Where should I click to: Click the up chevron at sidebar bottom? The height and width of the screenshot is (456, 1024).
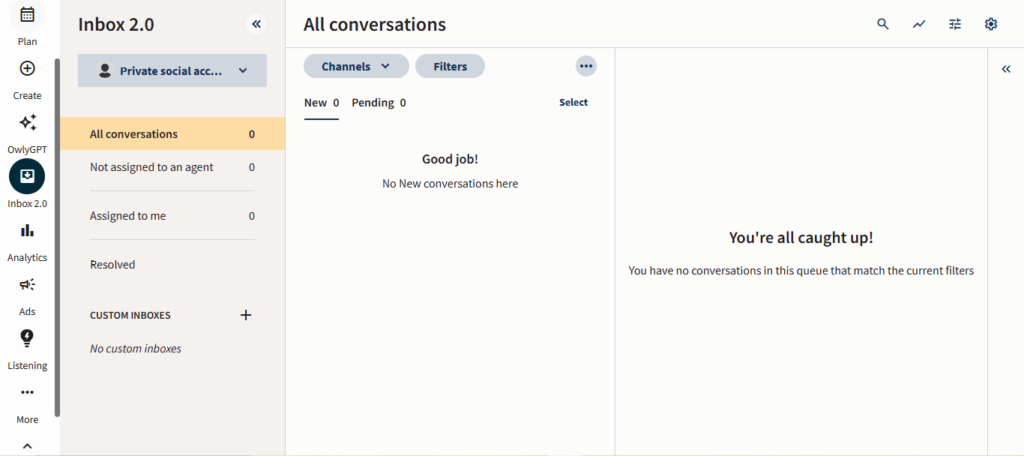click(x=27, y=446)
